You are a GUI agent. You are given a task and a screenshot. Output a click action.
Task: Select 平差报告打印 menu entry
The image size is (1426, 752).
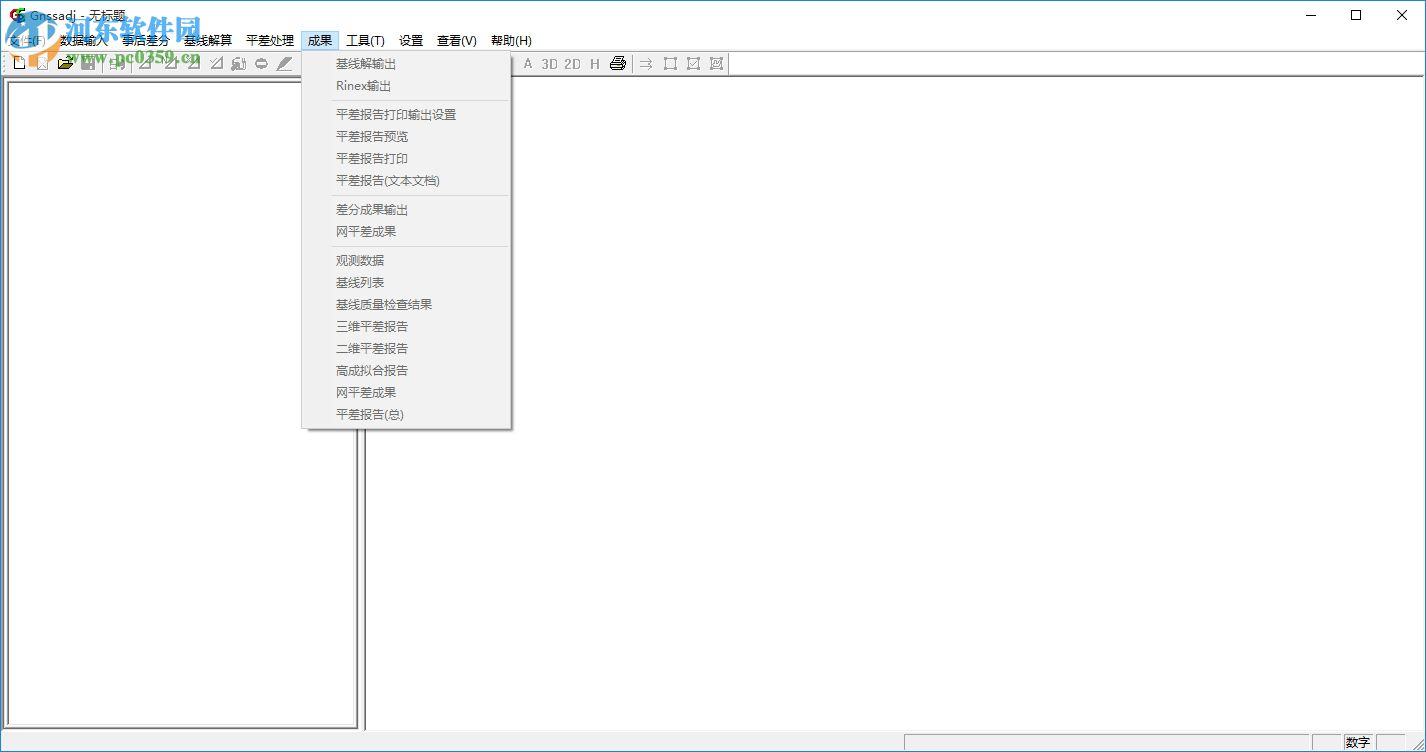click(407, 159)
